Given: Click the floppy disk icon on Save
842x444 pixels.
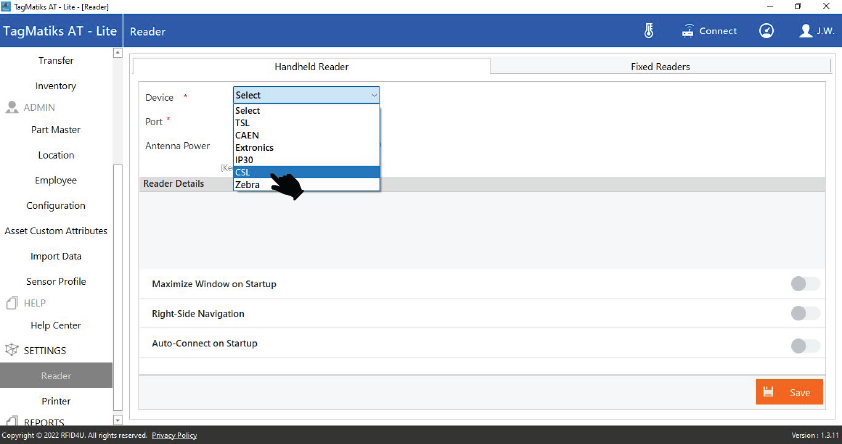Looking at the screenshot, I should coord(768,392).
